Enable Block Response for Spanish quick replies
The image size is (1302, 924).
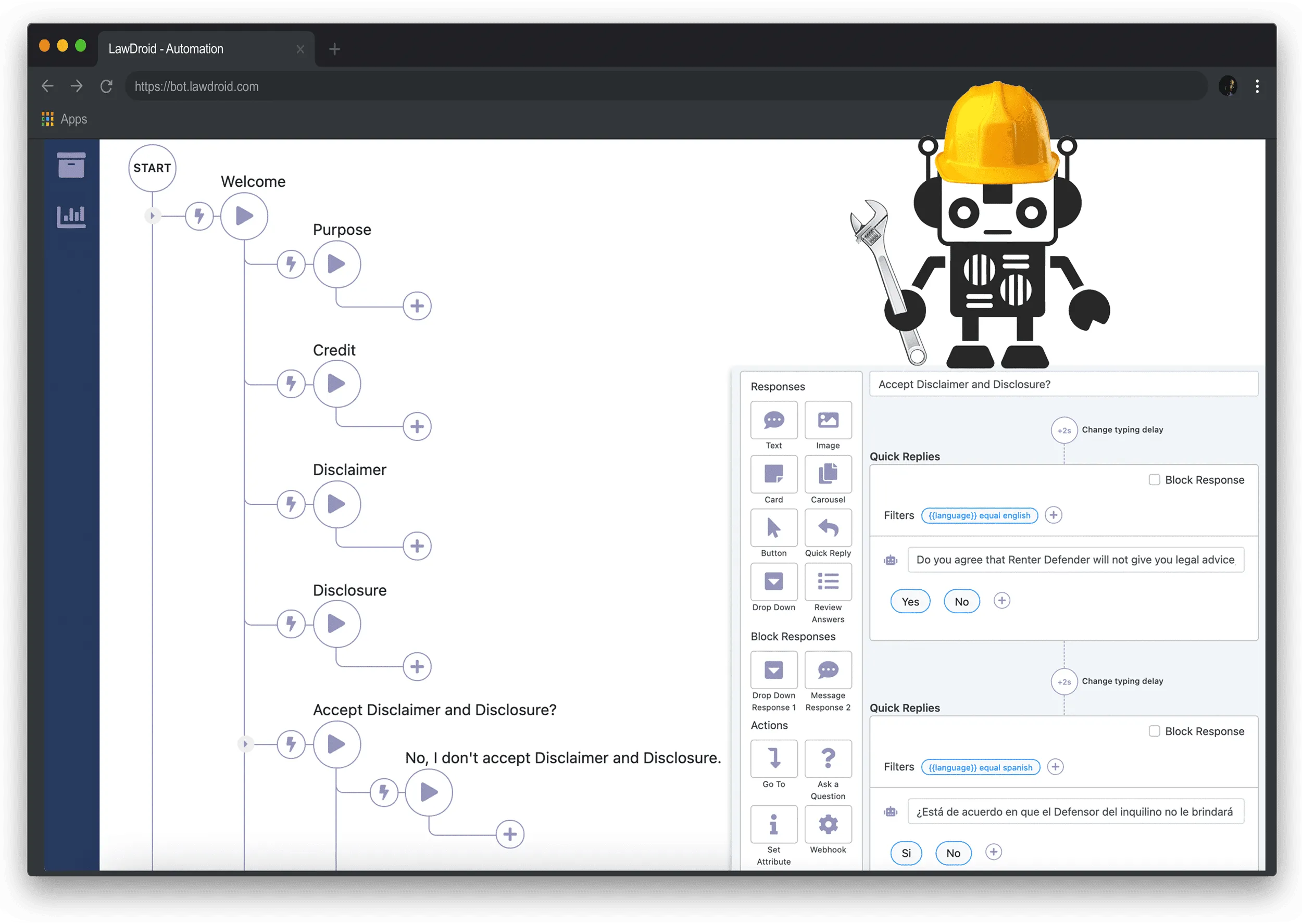[x=1154, y=731]
